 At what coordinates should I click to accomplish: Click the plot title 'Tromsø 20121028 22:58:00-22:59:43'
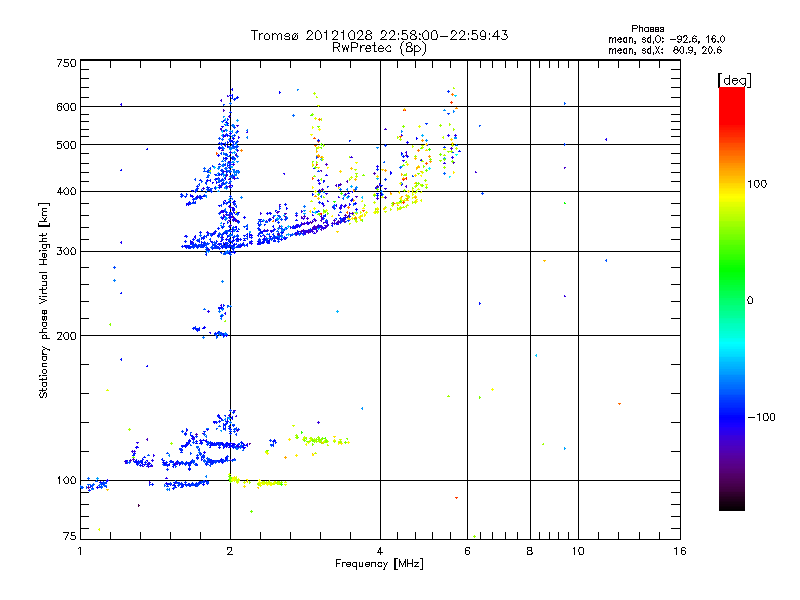379,35
